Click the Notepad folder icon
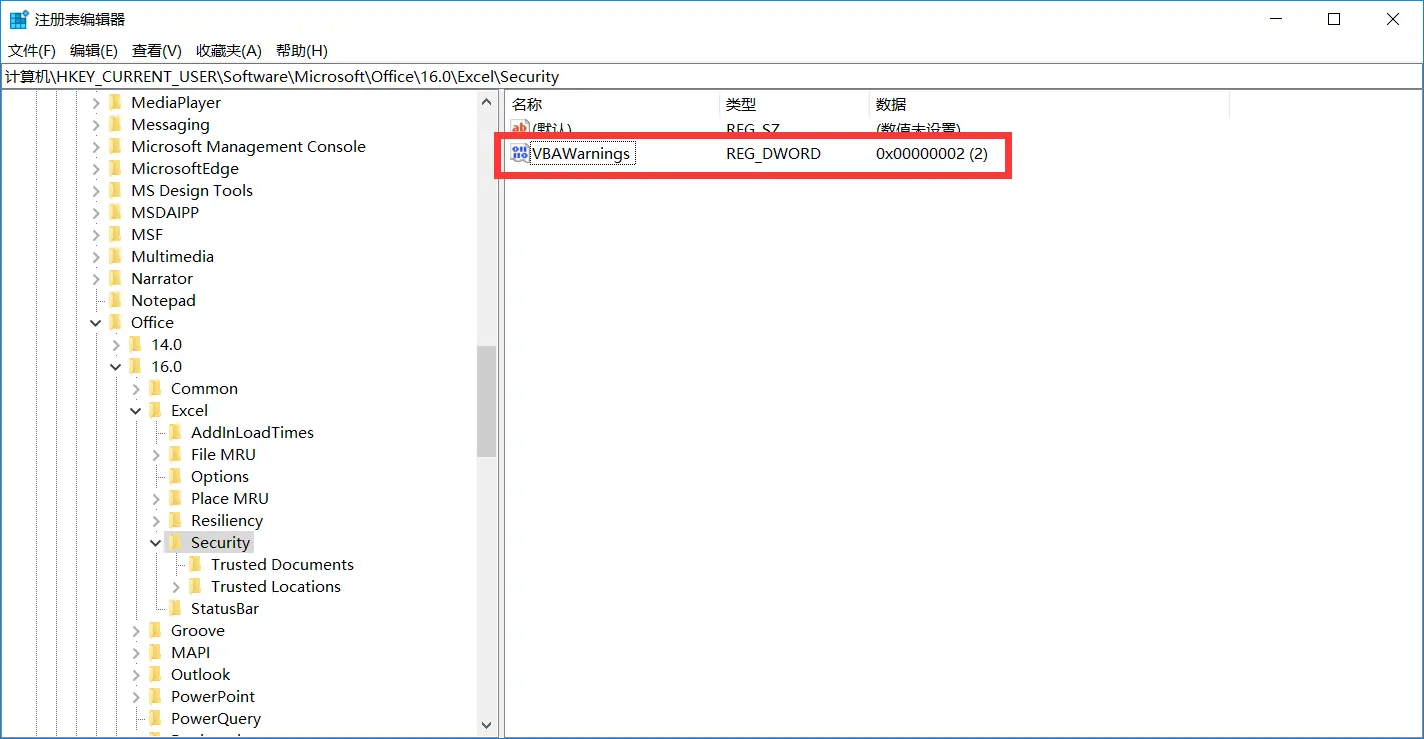Screen dimensions: 1424x739 pyautogui.click(x=115, y=300)
